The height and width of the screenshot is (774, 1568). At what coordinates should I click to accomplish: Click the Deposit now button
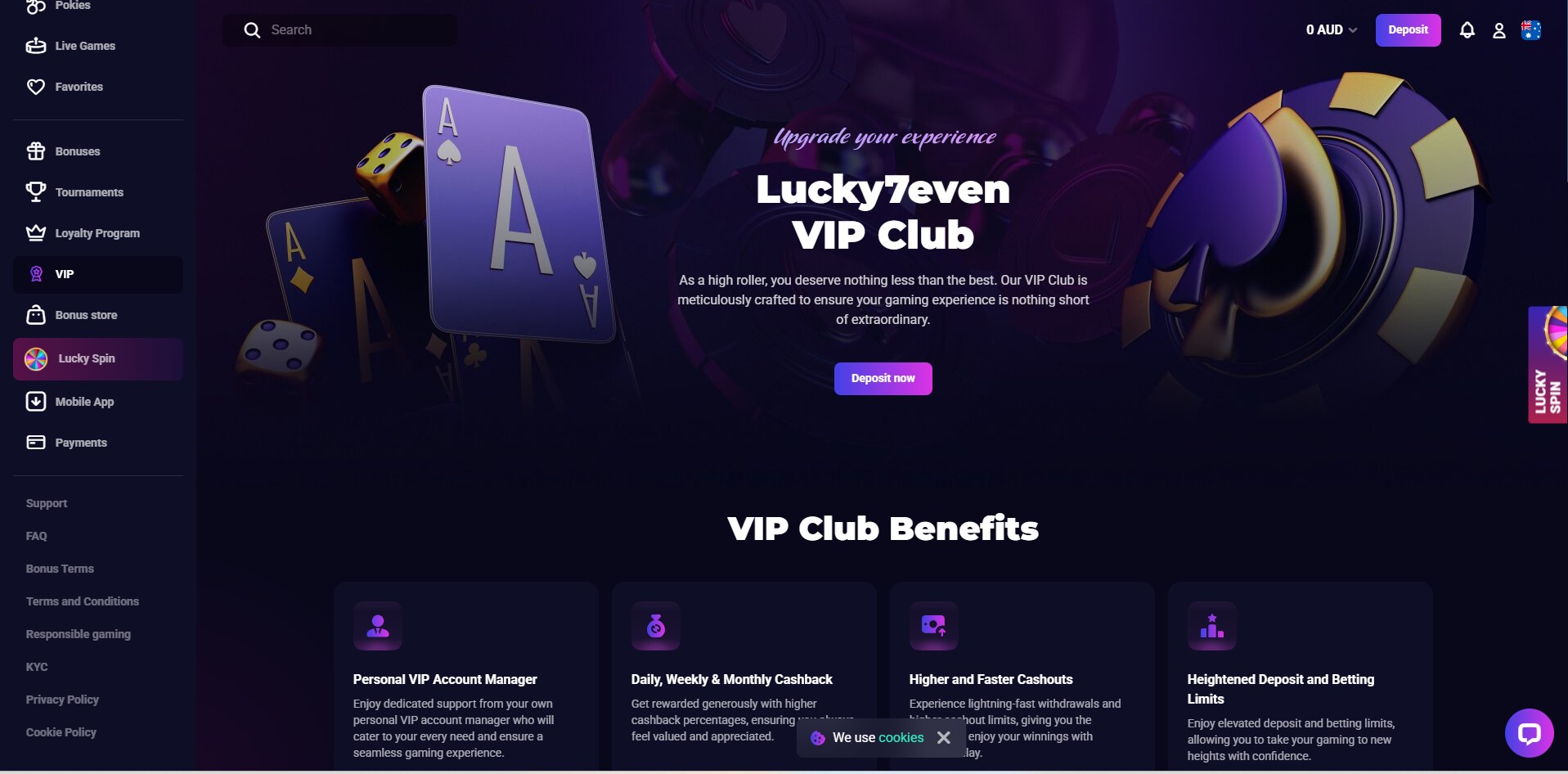[883, 379]
